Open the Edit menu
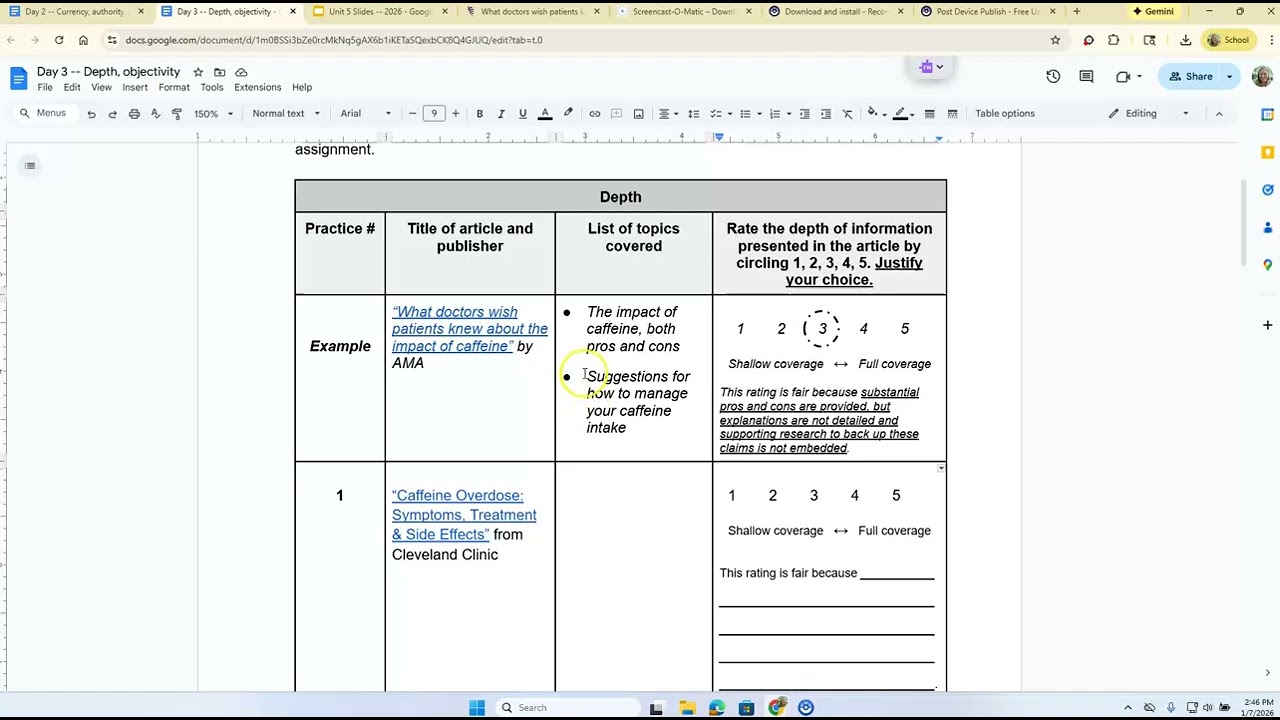1280x720 pixels. click(72, 88)
